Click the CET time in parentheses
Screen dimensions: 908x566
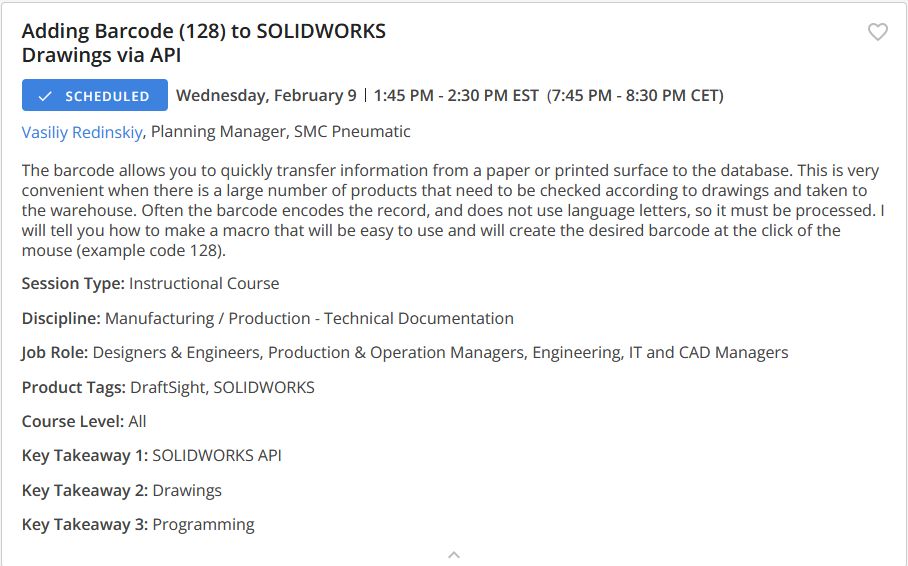tap(635, 96)
